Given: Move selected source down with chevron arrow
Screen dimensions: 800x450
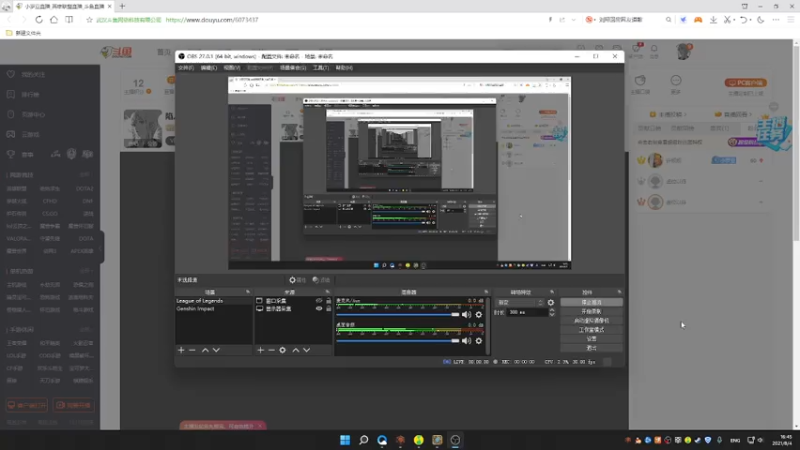Looking at the screenshot, I should point(307,350).
